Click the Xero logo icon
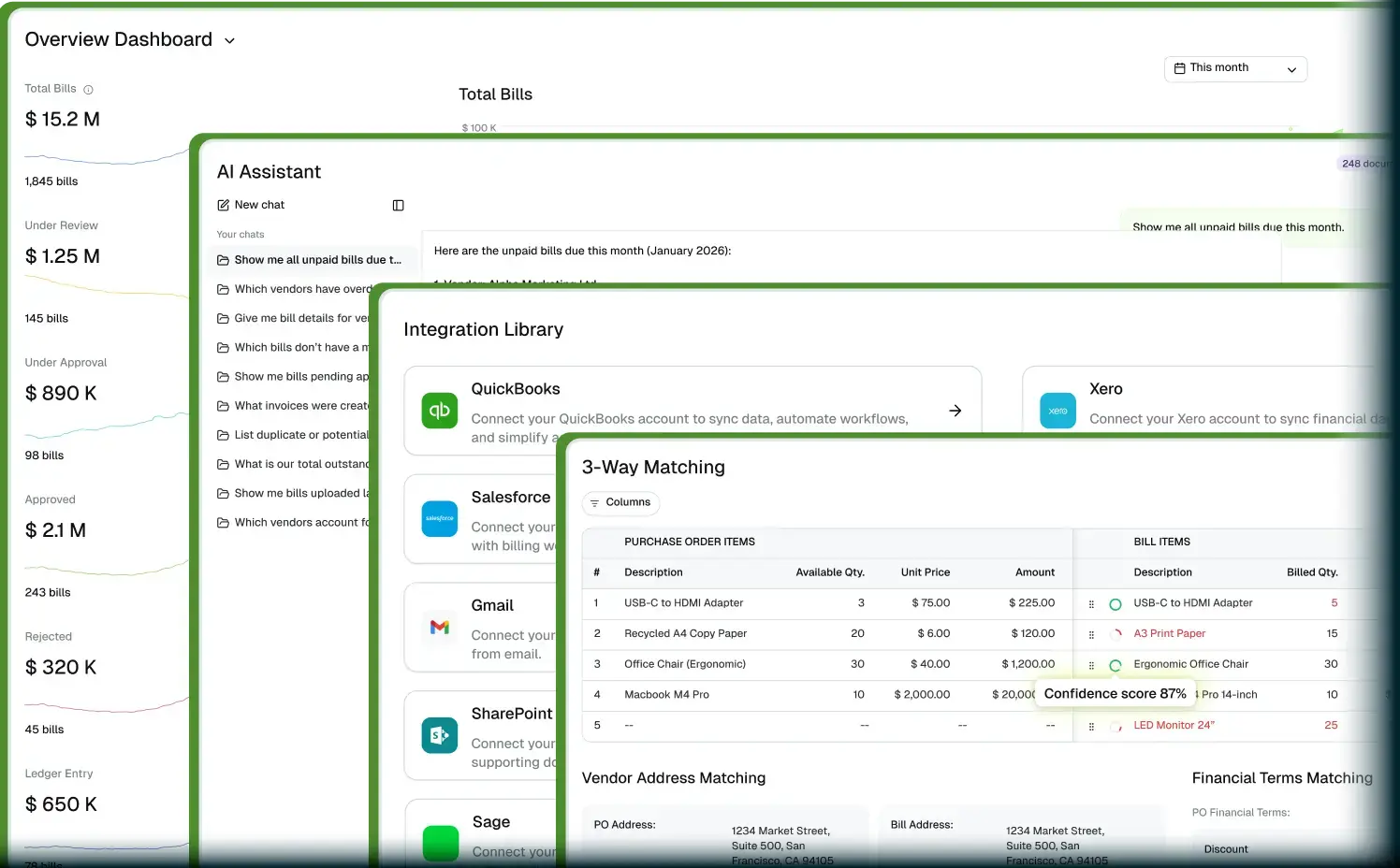The height and width of the screenshot is (868, 1400). coord(1057,411)
